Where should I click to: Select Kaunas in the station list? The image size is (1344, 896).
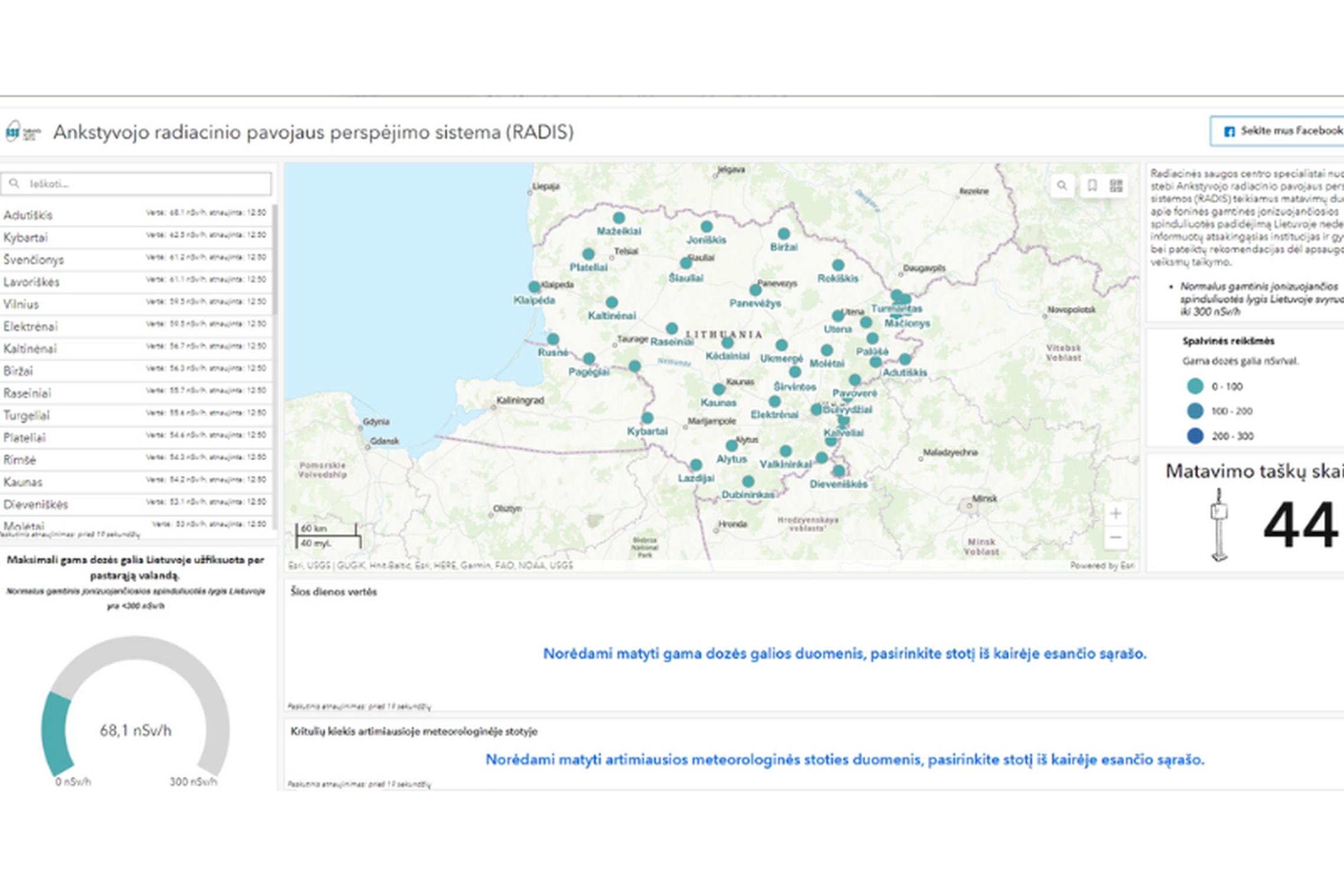[136, 482]
